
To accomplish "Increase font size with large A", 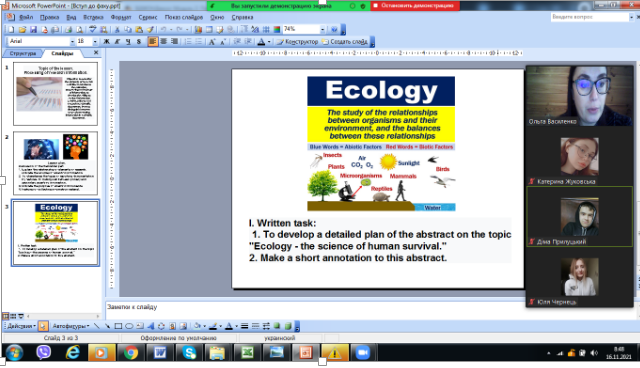I will click(x=212, y=42).
